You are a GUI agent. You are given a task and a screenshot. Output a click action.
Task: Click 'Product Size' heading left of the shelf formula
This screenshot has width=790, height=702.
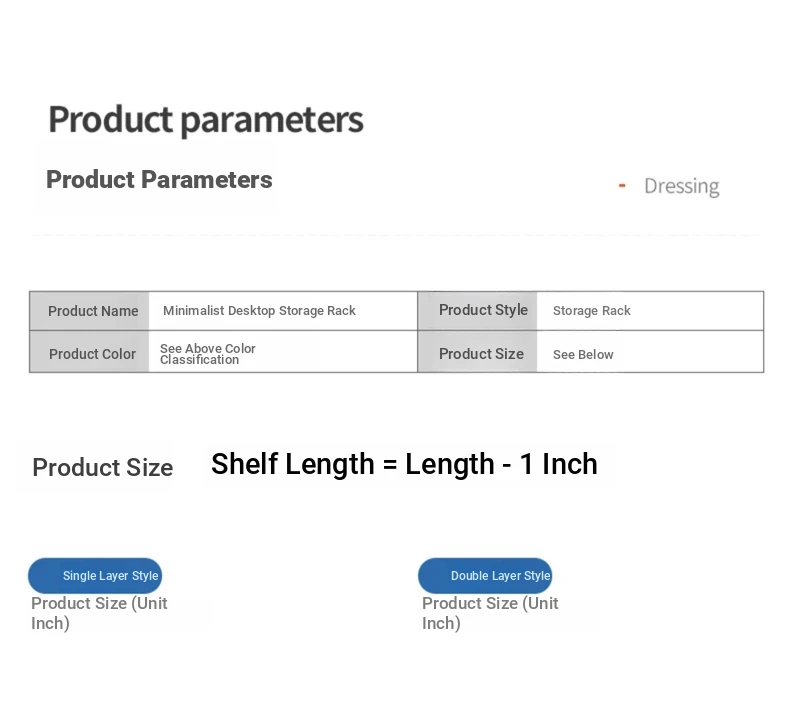102,468
